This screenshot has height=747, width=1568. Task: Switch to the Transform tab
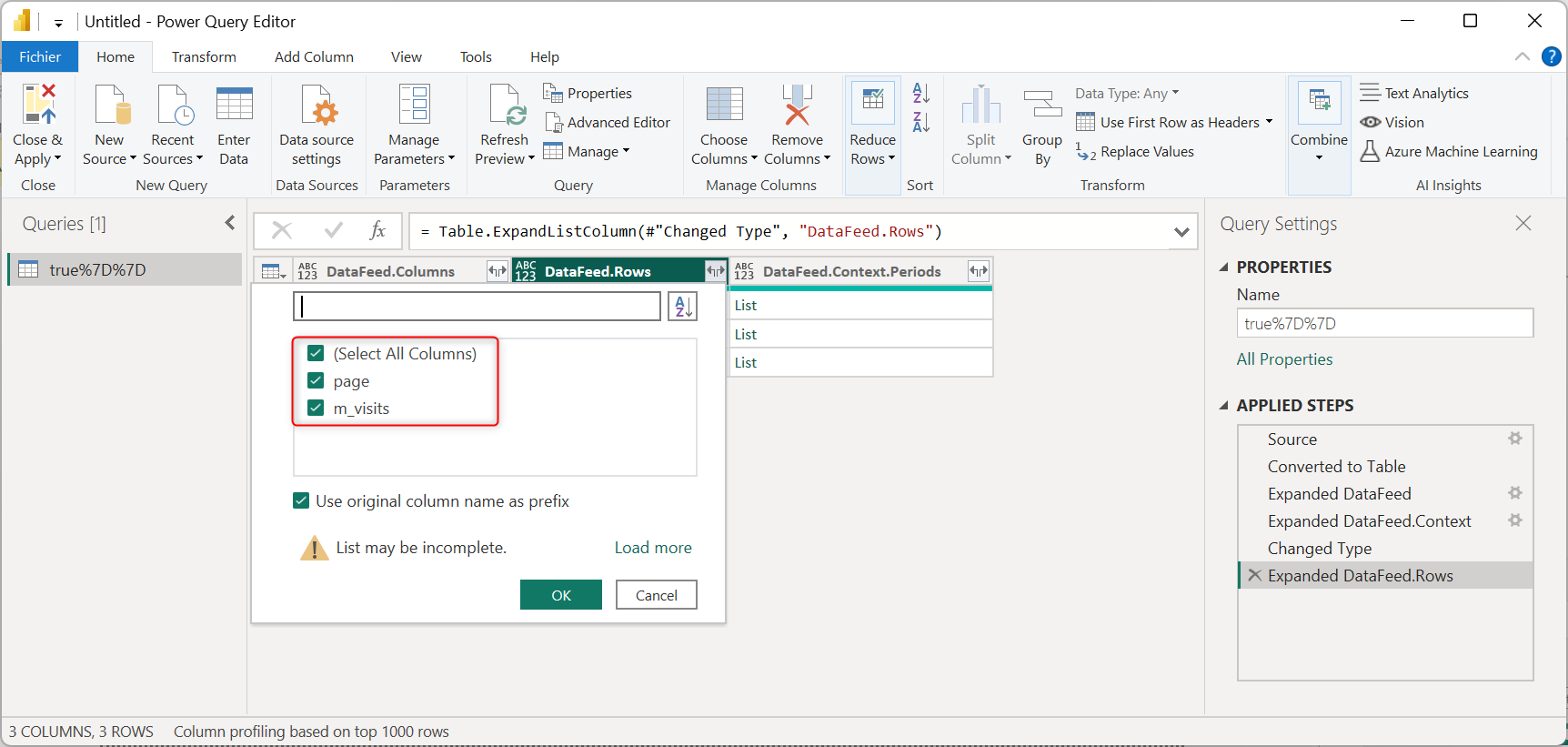tap(204, 56)
